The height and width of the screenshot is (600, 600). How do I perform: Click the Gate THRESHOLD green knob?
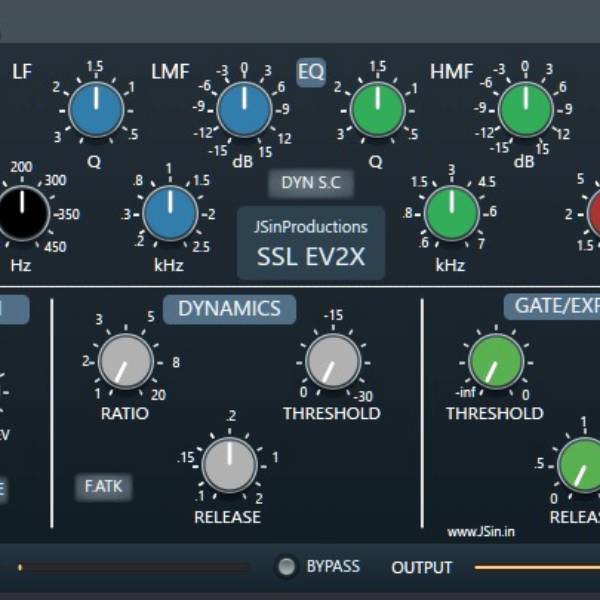496,362
